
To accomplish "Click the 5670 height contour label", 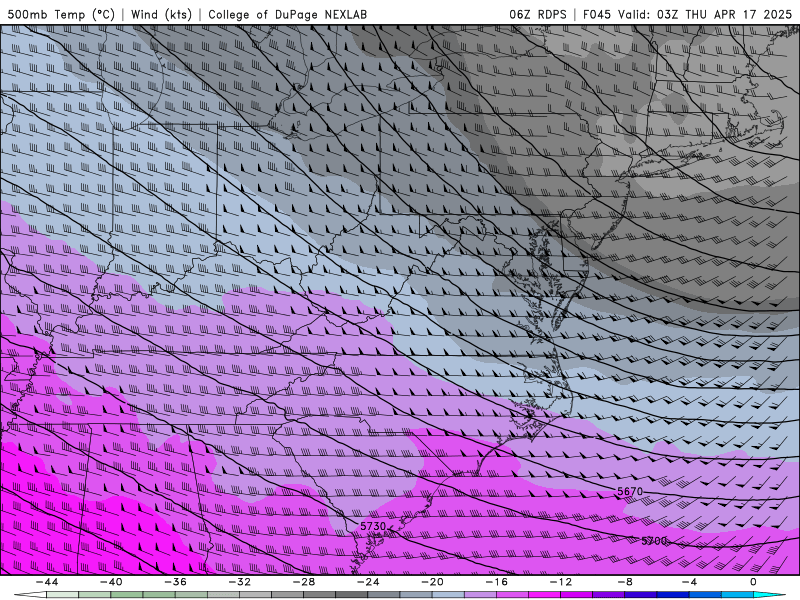I will click(630, 491).
